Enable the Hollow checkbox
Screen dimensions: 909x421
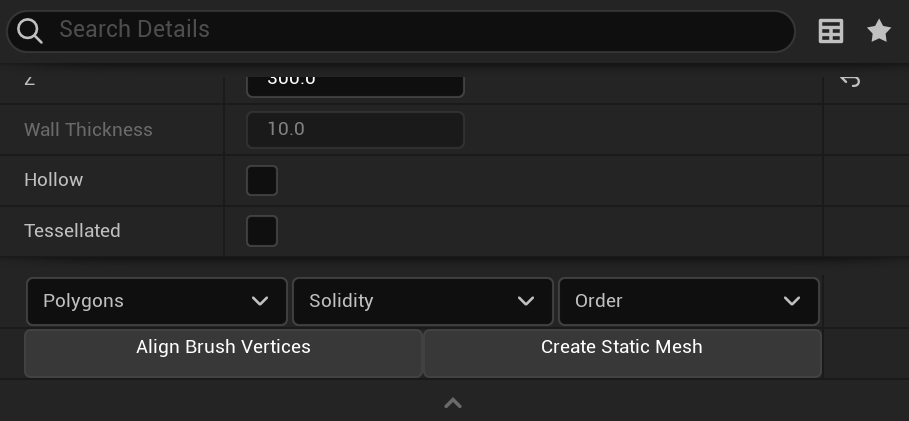[262, 180]
